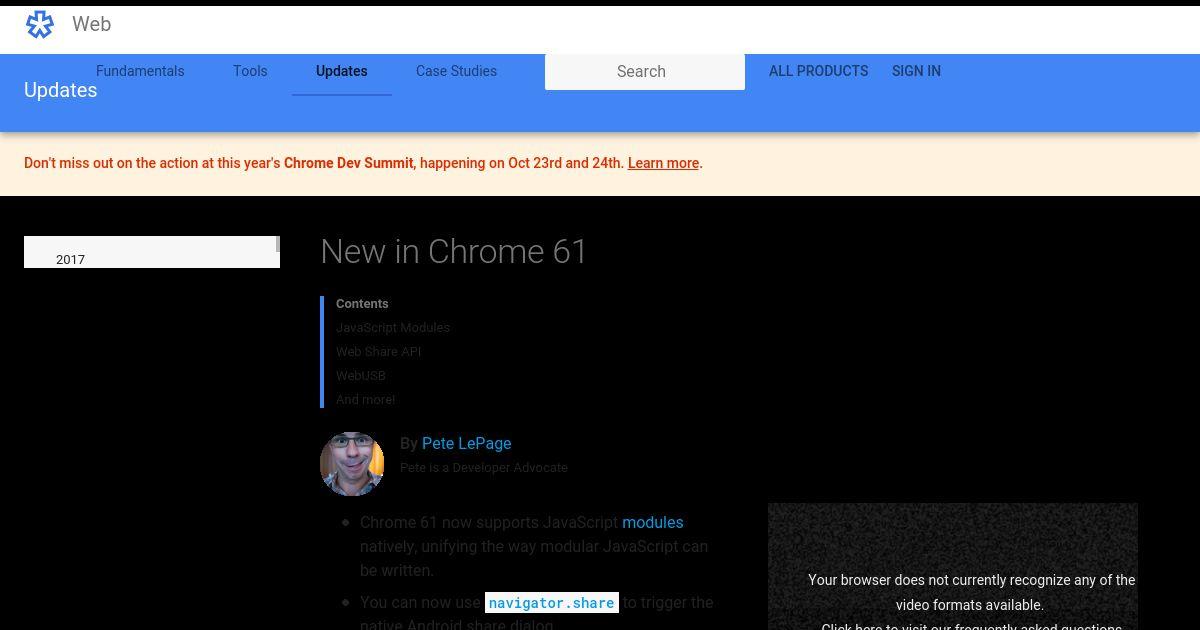Select the 2017 sidebar entry
Image resolution: width=1200 pixels, height=630 pixels.
coord(70,259)
